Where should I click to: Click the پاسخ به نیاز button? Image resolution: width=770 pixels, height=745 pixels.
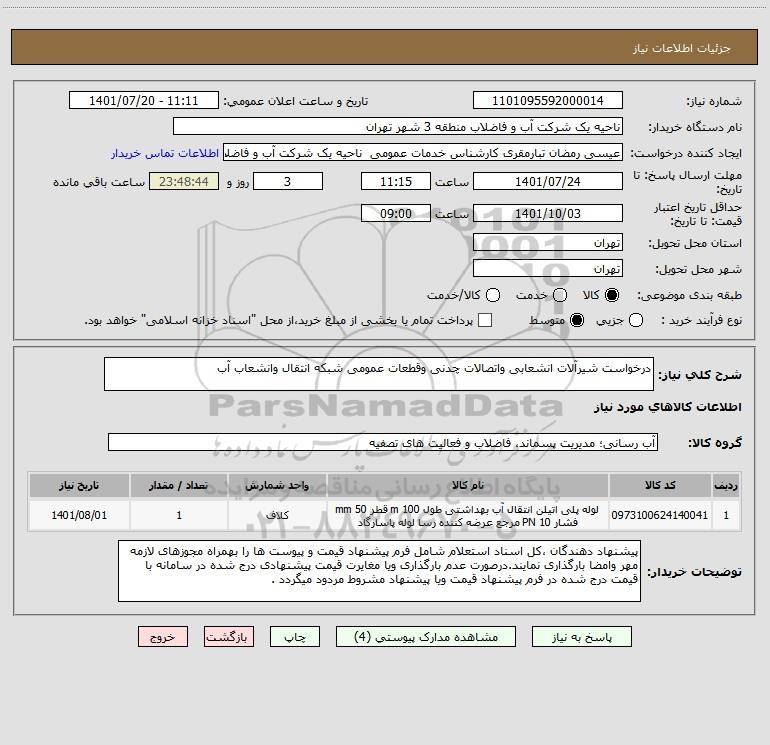pyautogui.click(x=582, y=637)
